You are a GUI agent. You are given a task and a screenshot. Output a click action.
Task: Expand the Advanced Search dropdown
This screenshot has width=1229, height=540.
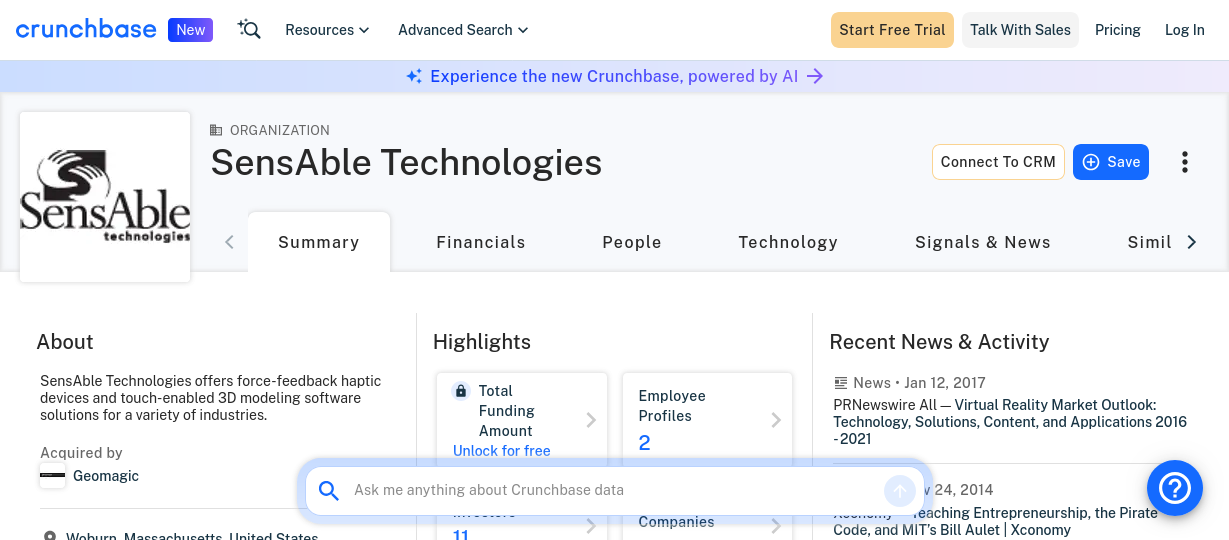click(x=463, y=30)
